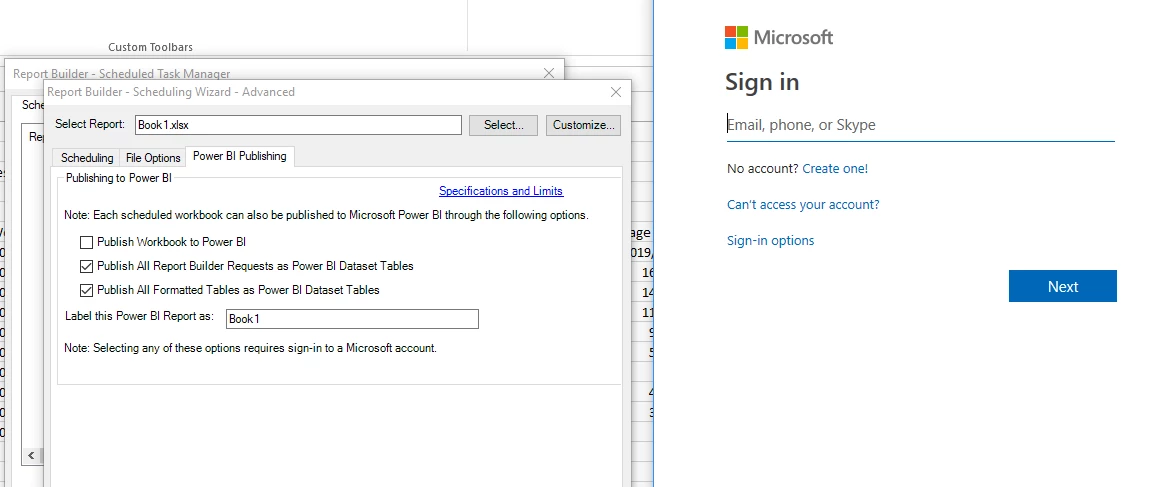Focus the Email, phone, or Skype field

(921, 125)
